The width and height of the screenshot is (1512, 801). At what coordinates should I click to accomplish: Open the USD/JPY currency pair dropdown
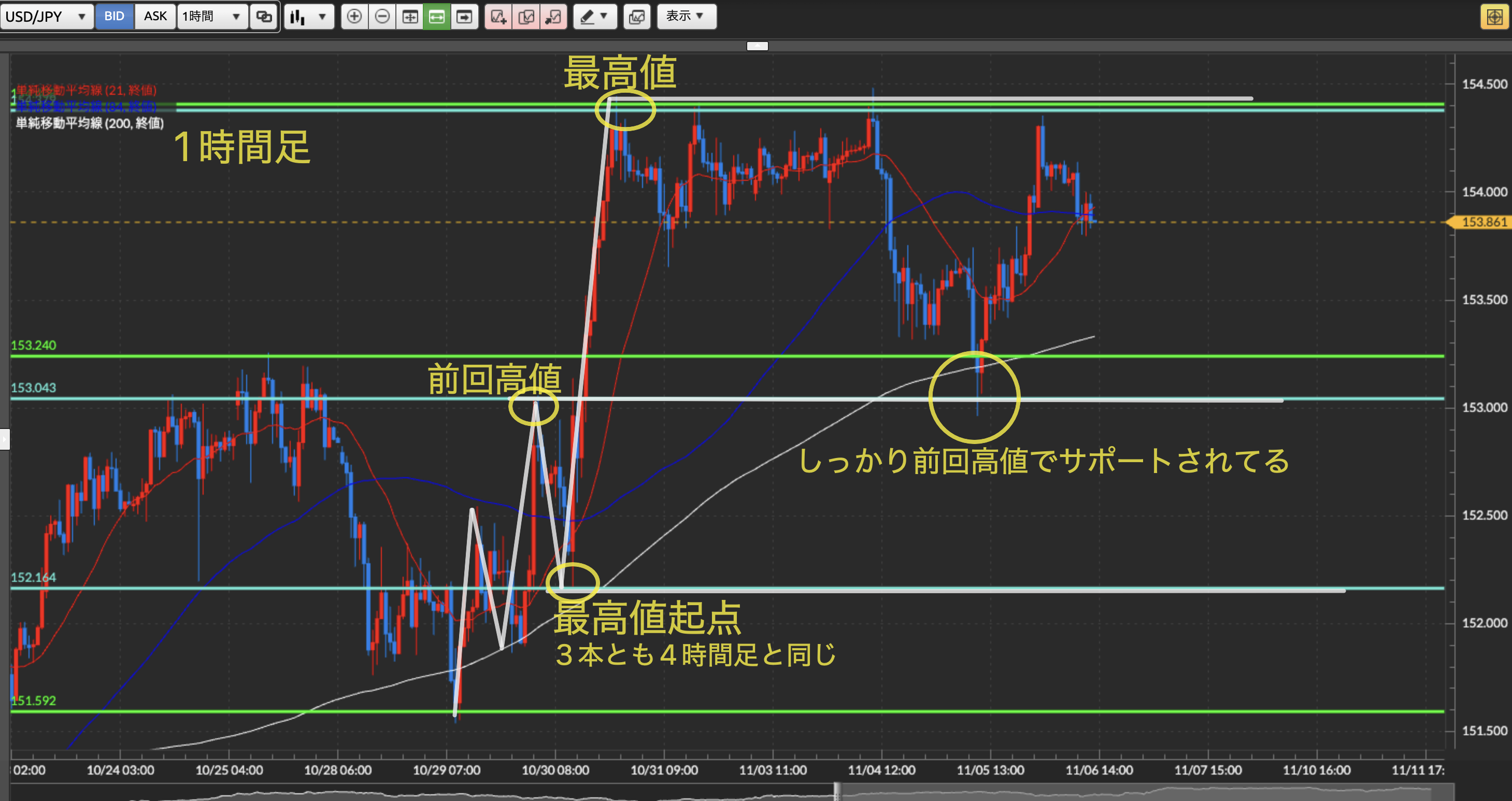pyautogui.click(x=46, y=17)
